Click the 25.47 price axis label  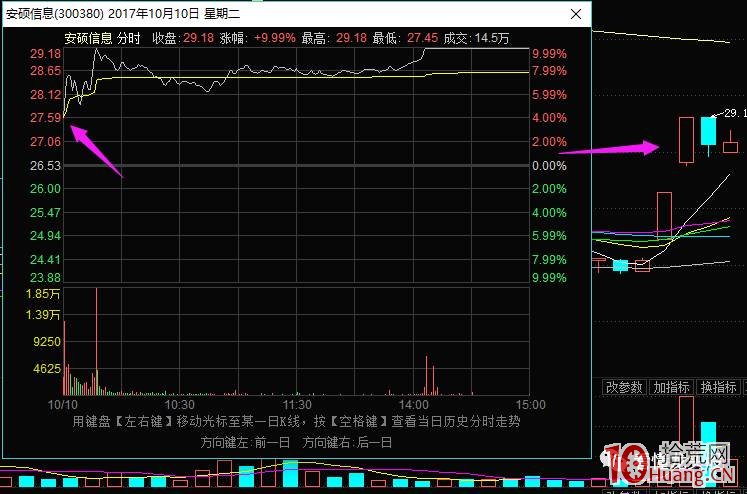point(46,212)
